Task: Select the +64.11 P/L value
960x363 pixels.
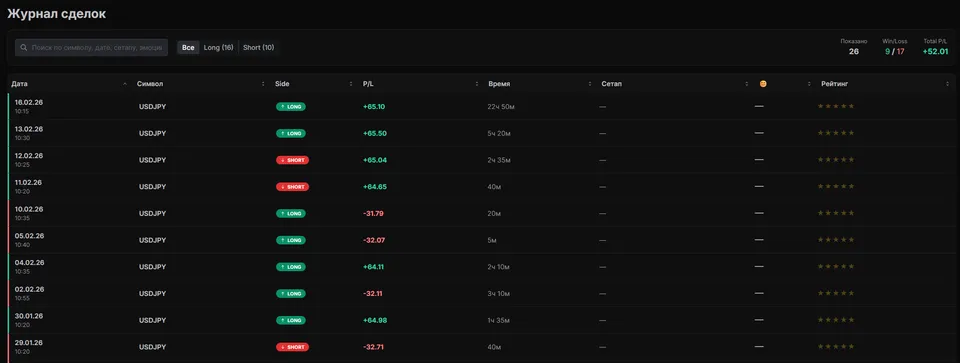Action: pyautogui.click(x=373, y=267)
